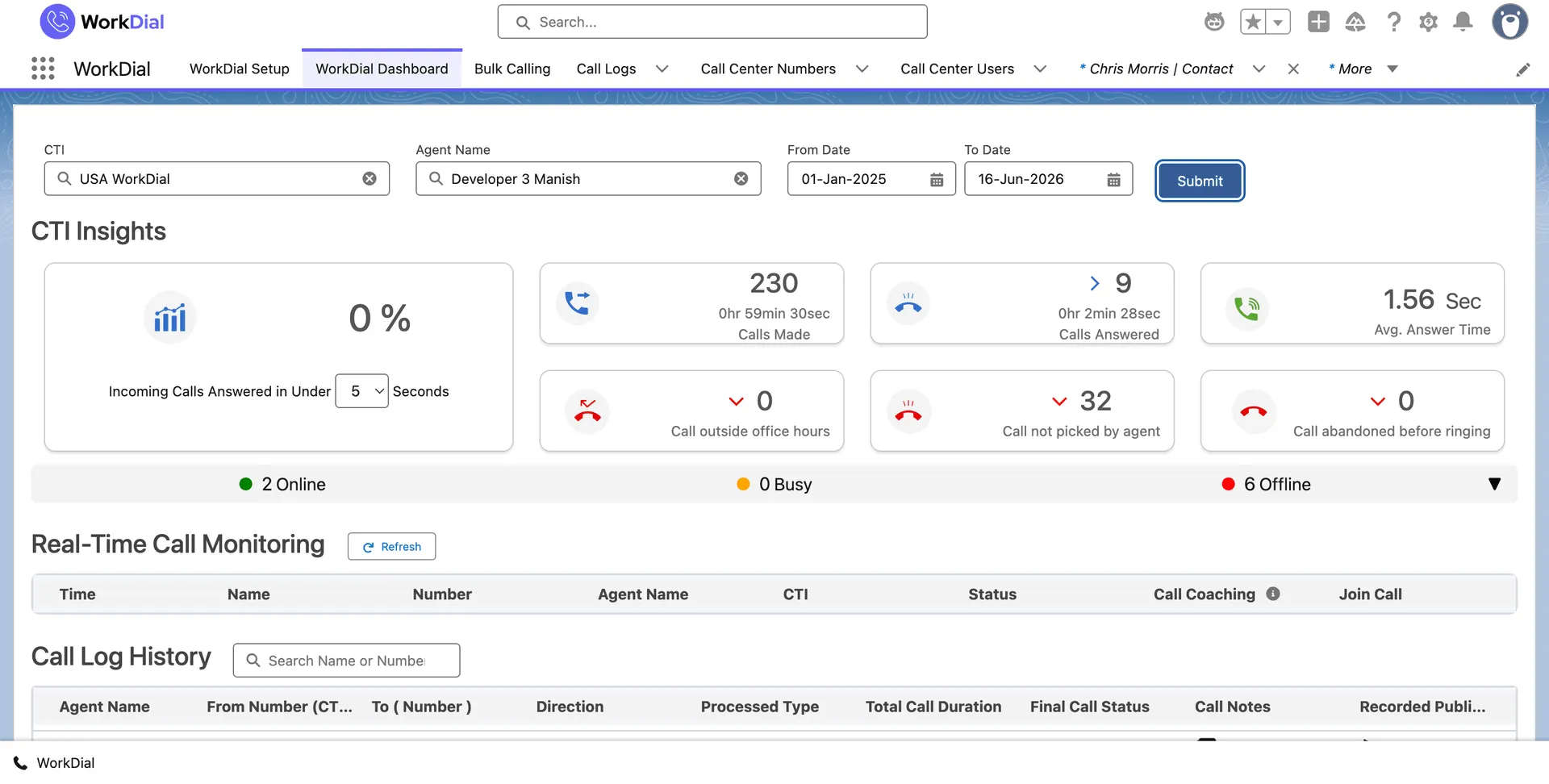This screenshot has width=1549, height=784.
Task: Click the '2 Online' status text
Action: 294,484
